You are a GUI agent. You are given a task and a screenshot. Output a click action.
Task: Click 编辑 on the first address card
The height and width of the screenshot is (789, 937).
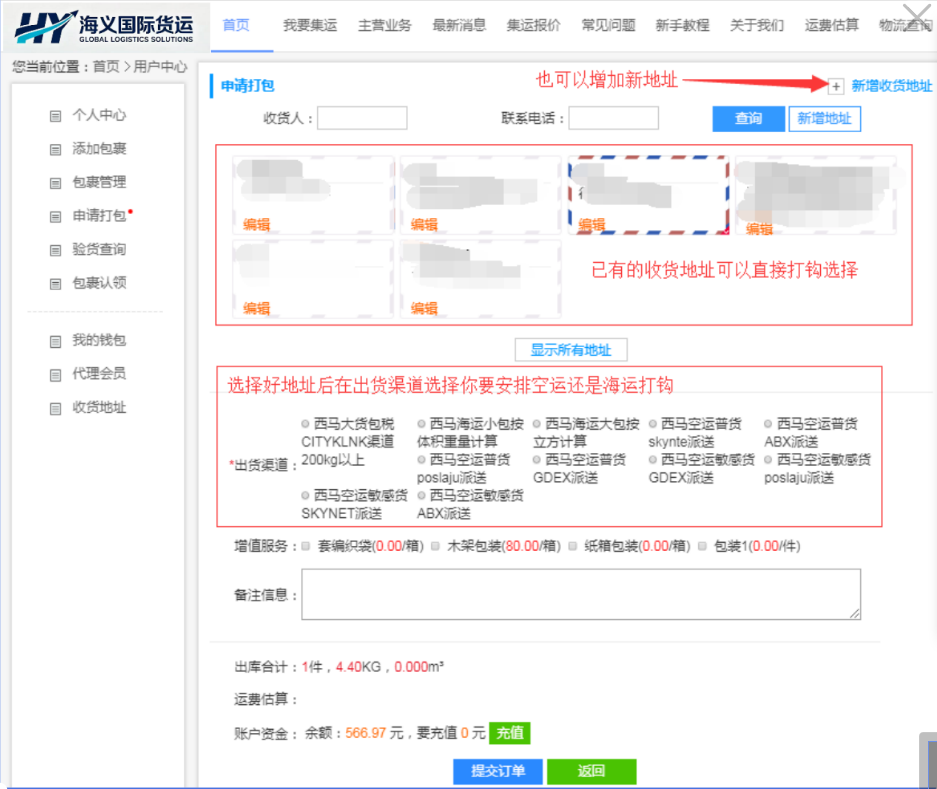click(x=256, y=225)
